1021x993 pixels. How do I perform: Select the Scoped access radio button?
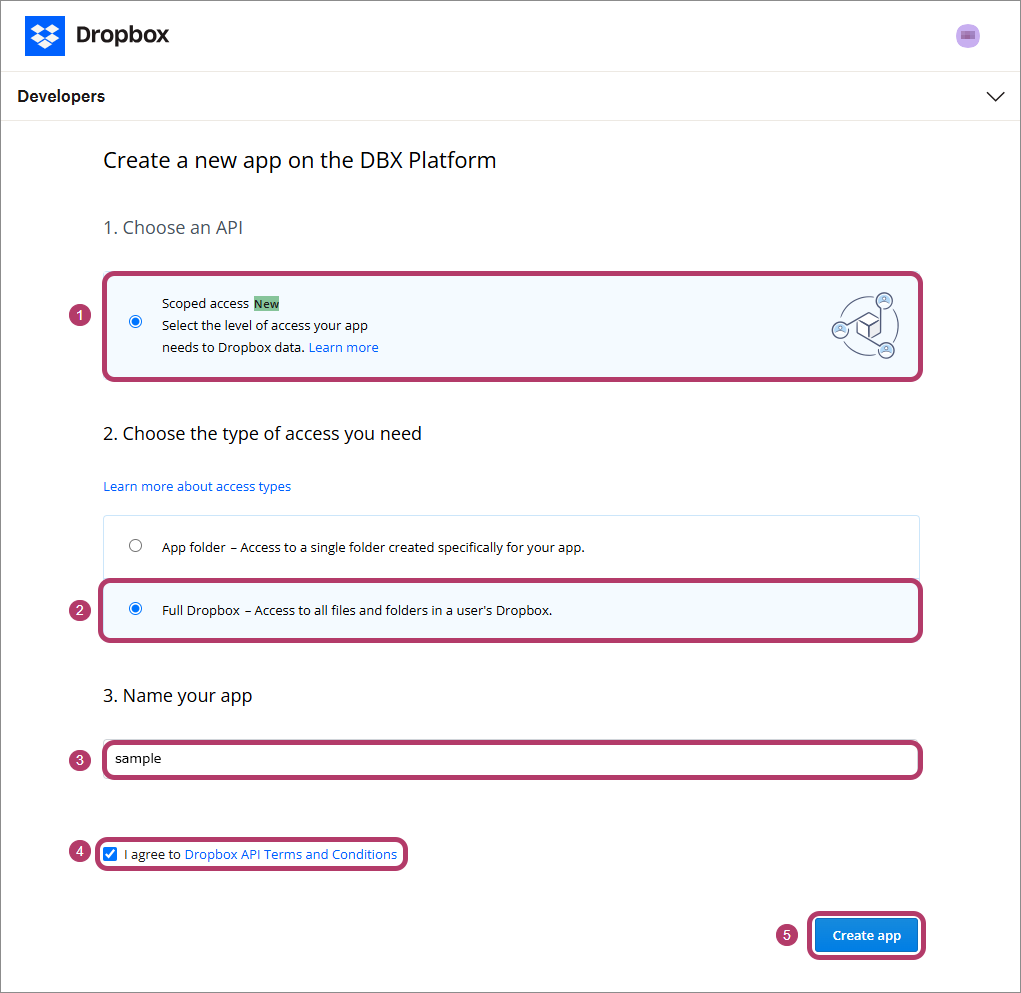(136, 322)
